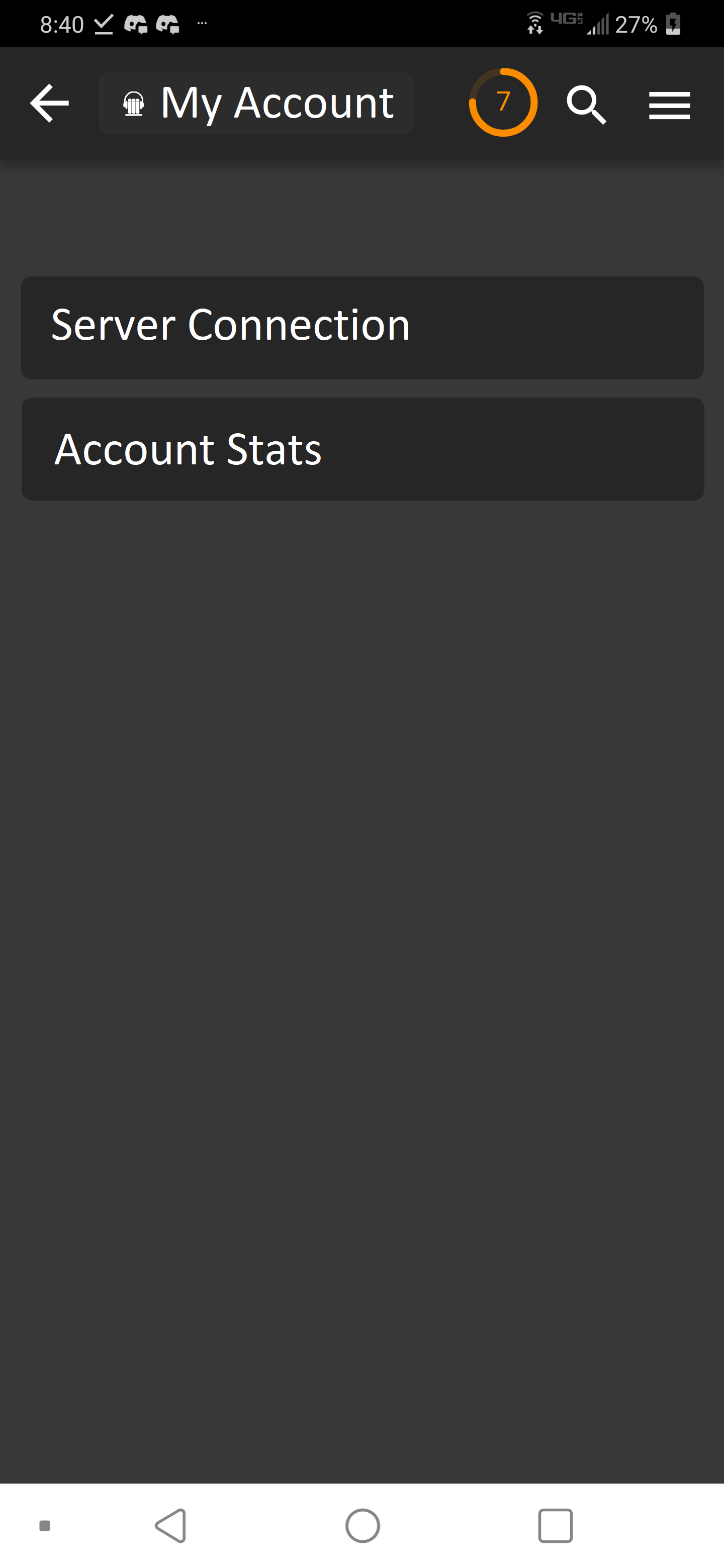Tap the 8:40 clock in status bar

point(61,25)
